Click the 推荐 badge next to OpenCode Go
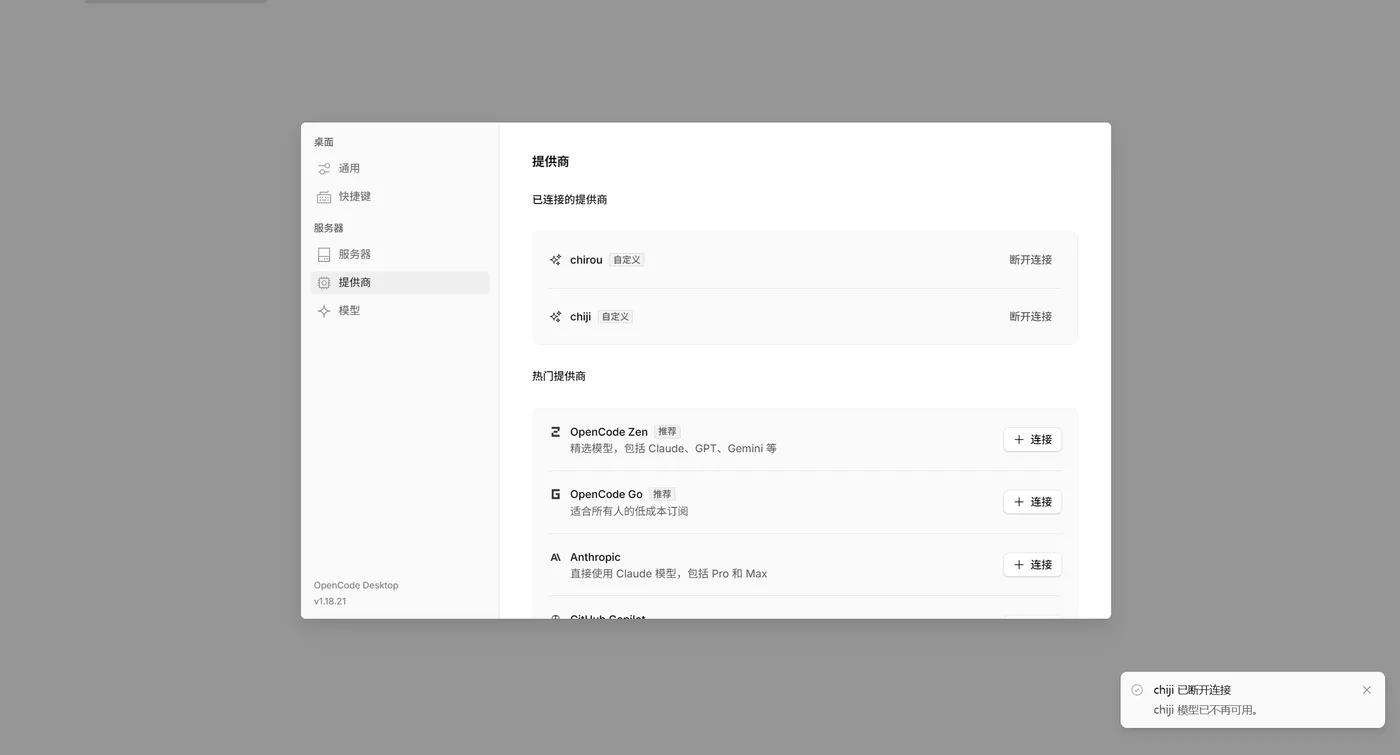 pos(662,494)
